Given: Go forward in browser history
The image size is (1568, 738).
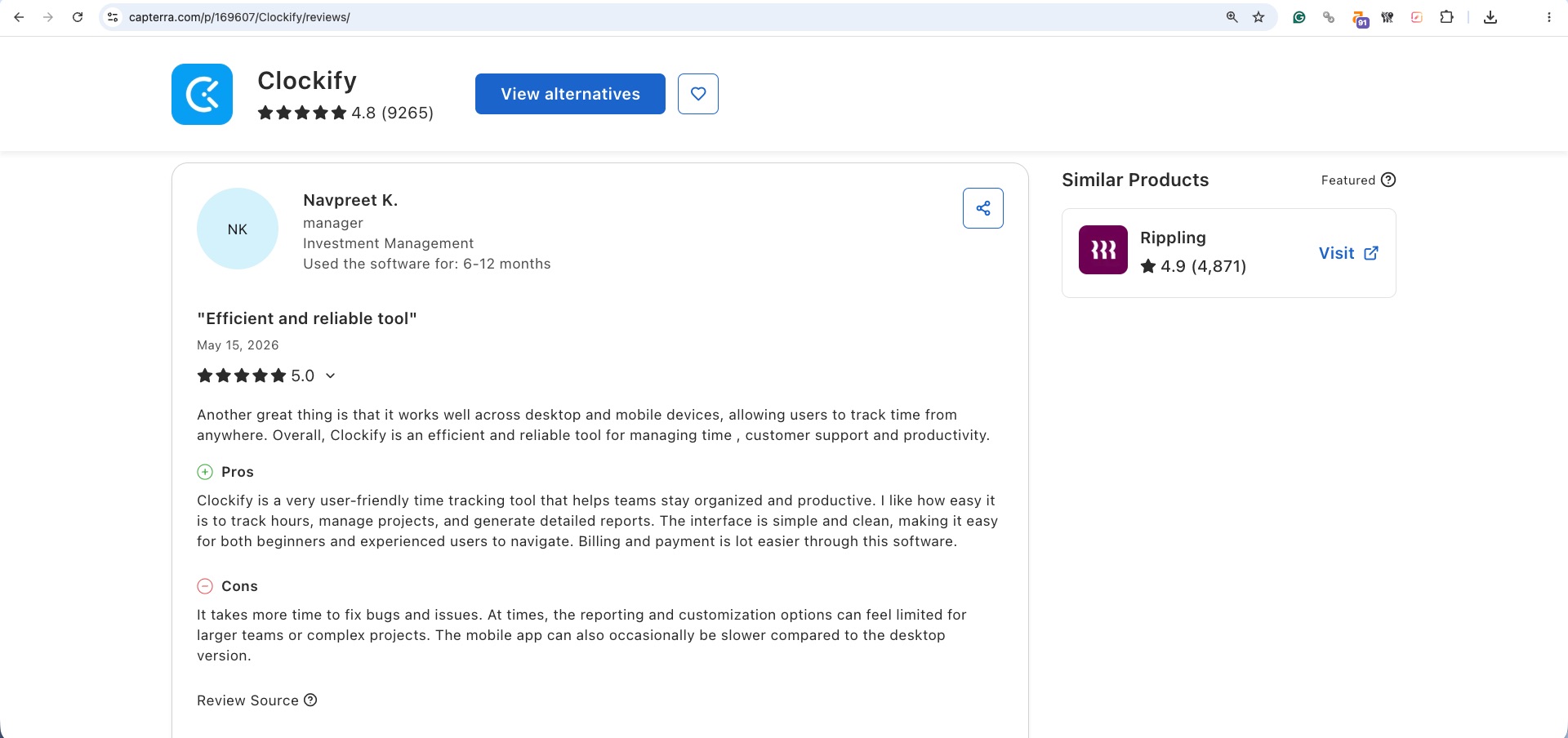Looking at the screenshot, I should [x=48, y=17].
